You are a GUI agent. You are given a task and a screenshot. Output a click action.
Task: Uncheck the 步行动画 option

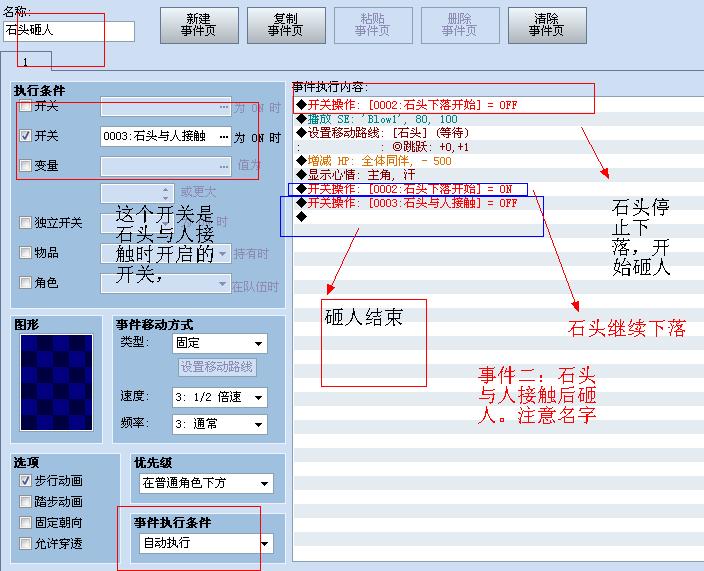pyautogui.click(x=26, y=481)
